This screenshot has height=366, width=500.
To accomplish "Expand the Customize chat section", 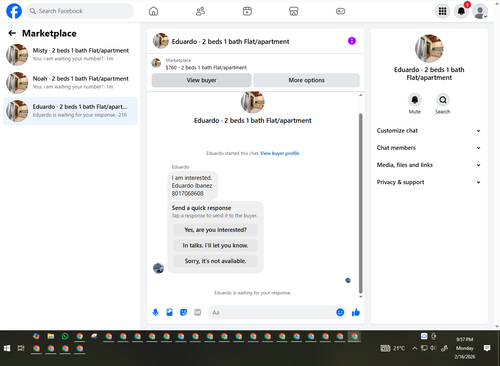I will tap(429, 131).
